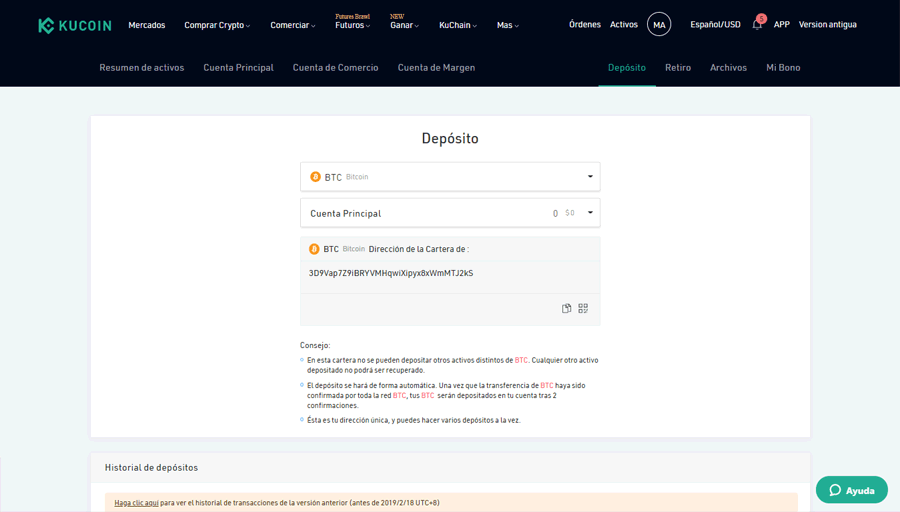The image size is (900, 512).
Task: Click 'Haga clic aquí' history link
Action: tap(136, 503)
